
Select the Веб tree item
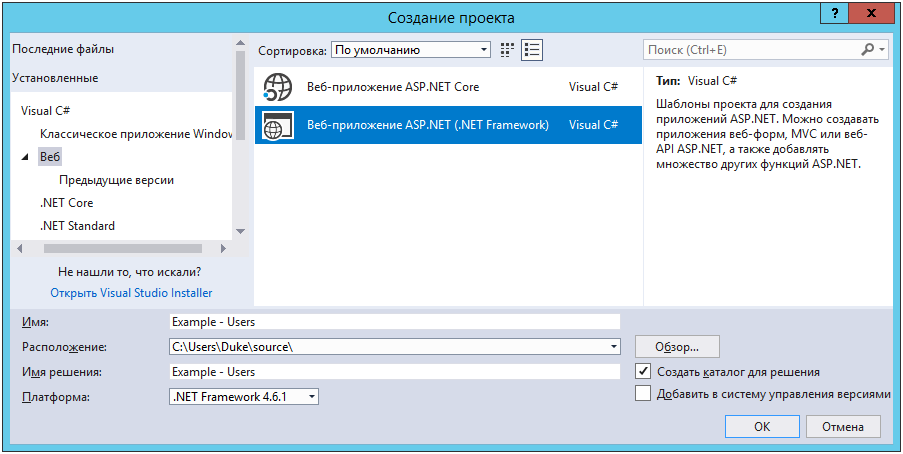pyautogui.click(x=50, y=157)
